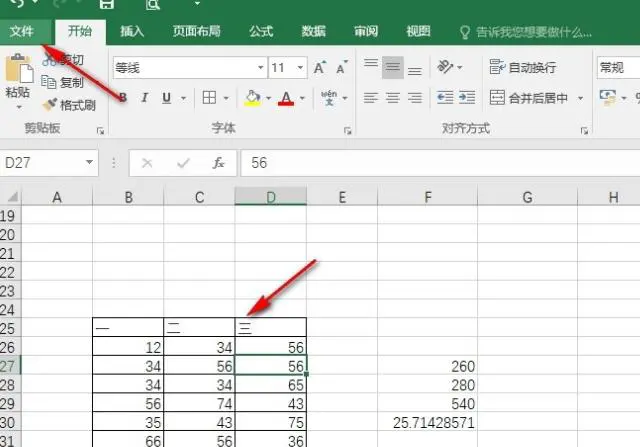Open the Clipboard (剪贴板) pane launcher
Screen dimensions: 640x447
coord(100,131)
